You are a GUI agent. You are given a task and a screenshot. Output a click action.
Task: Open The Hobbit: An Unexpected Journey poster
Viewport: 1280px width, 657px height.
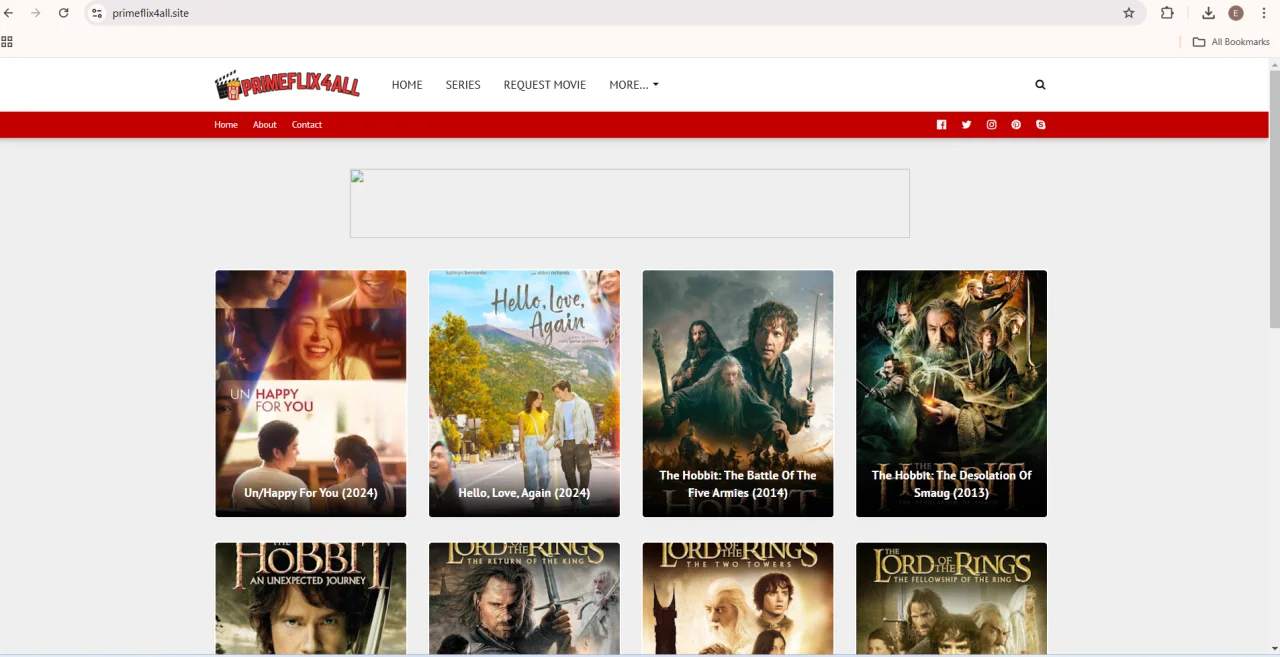[311, 598]
